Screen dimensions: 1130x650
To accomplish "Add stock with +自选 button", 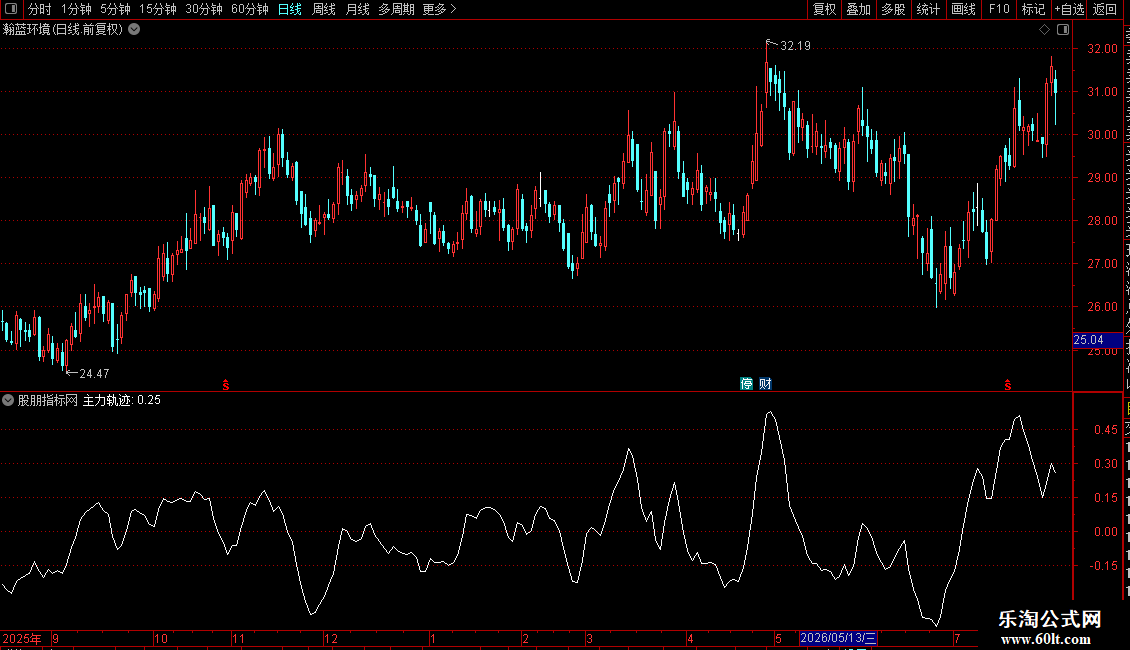I will tap(1069, 9).
